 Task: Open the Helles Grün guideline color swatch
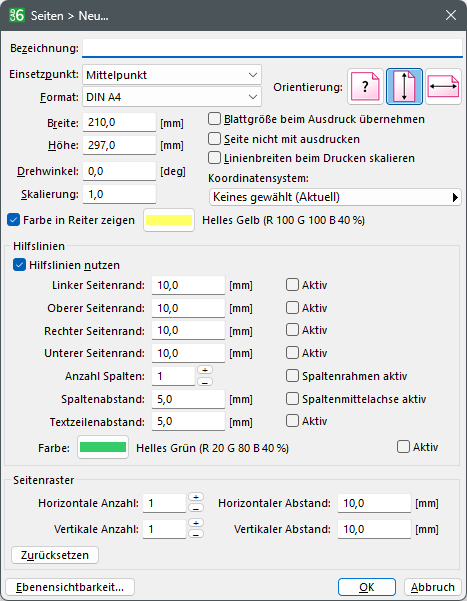(103, 447)
